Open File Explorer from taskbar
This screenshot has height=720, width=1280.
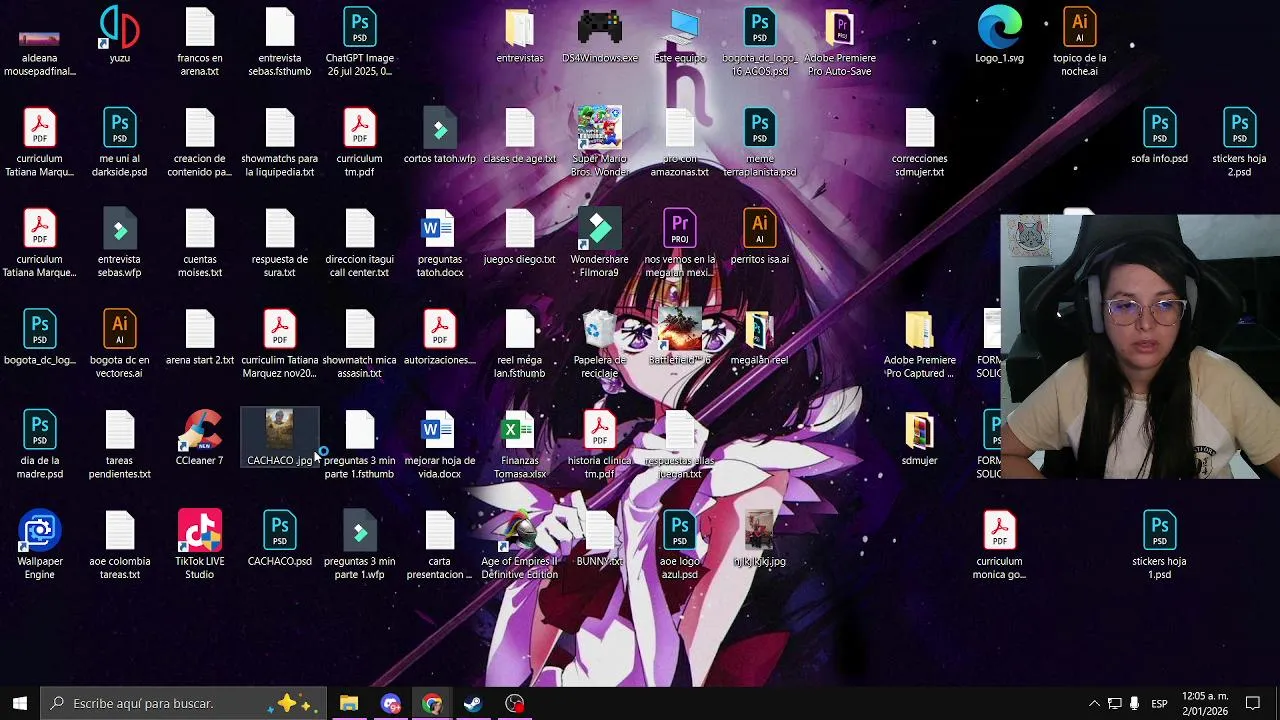(x=348, y=703)
